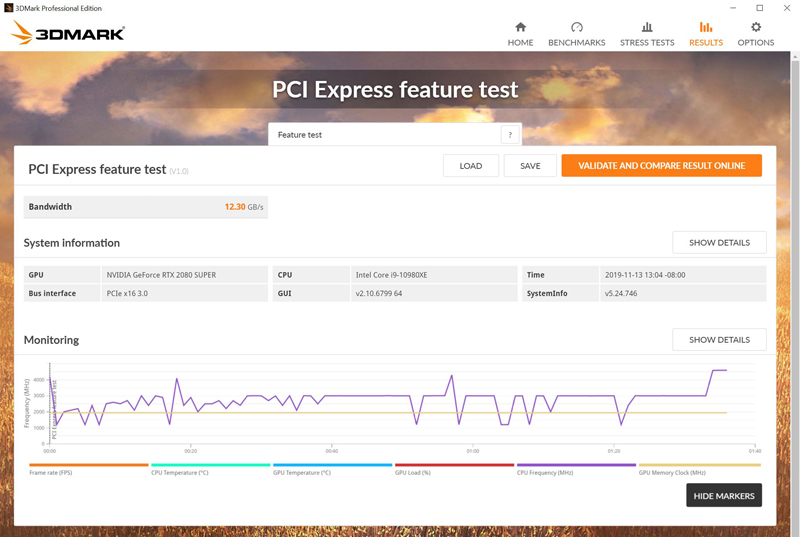Click Validate and Compare Result Online
The height and width of the screenshot is (537, 800).
pyautogui.click(x=662, y=166)
